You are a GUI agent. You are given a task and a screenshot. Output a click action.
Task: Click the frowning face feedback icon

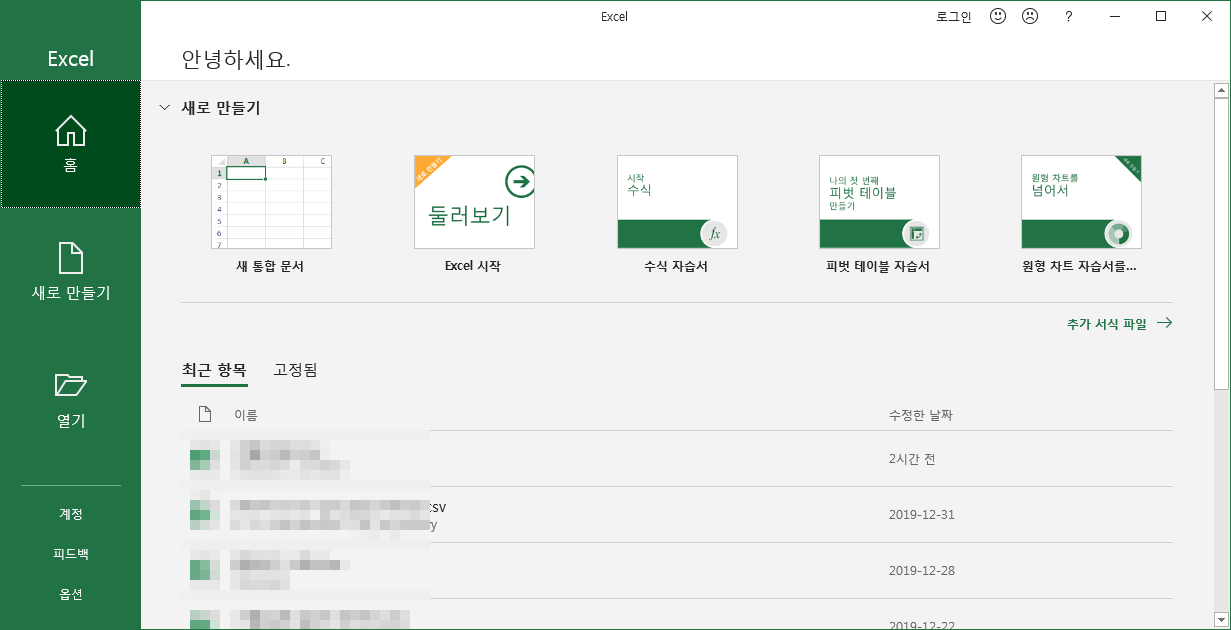(x=1029, y=16)
